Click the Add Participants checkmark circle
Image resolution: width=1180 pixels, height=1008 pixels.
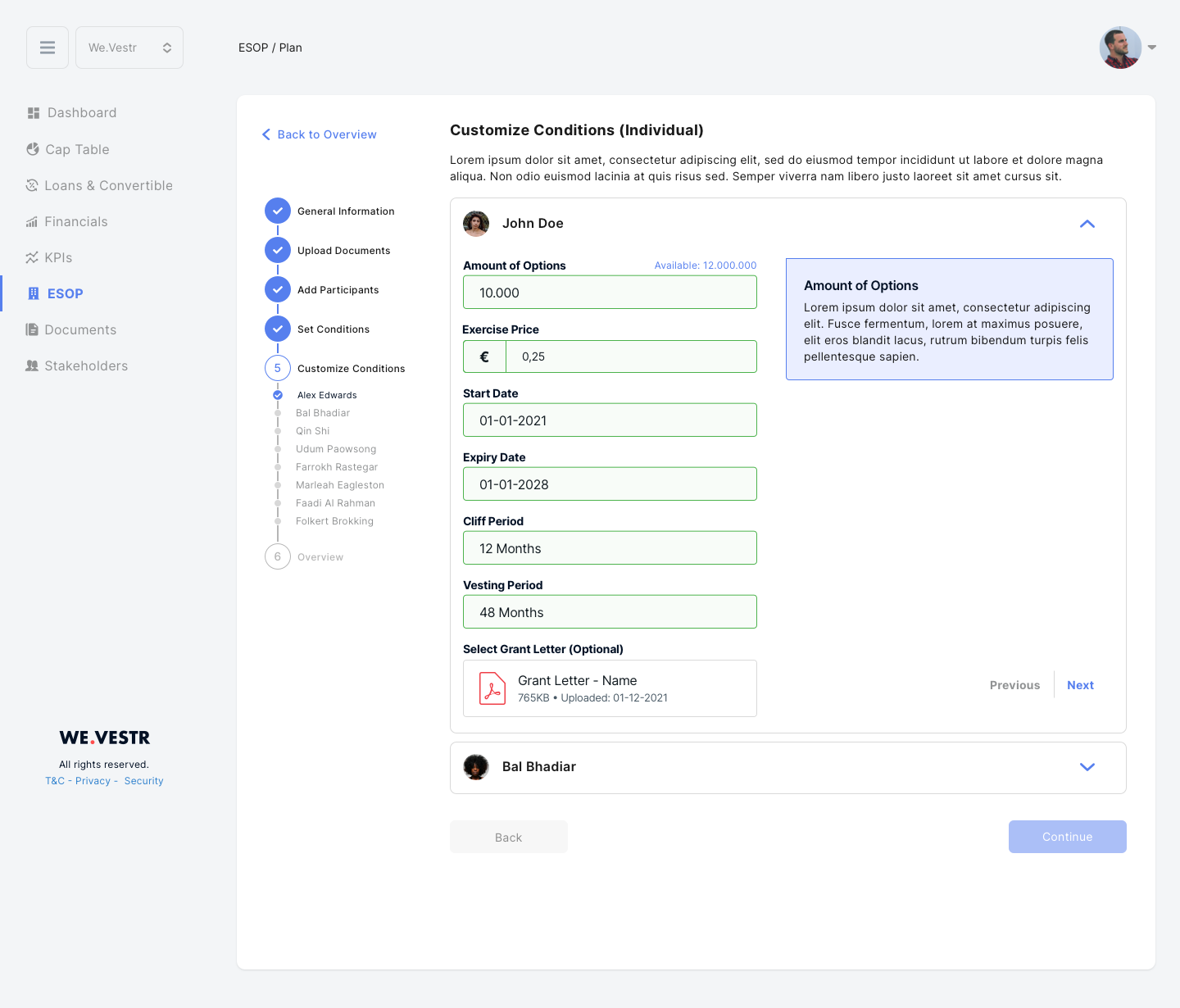[278, 289]
